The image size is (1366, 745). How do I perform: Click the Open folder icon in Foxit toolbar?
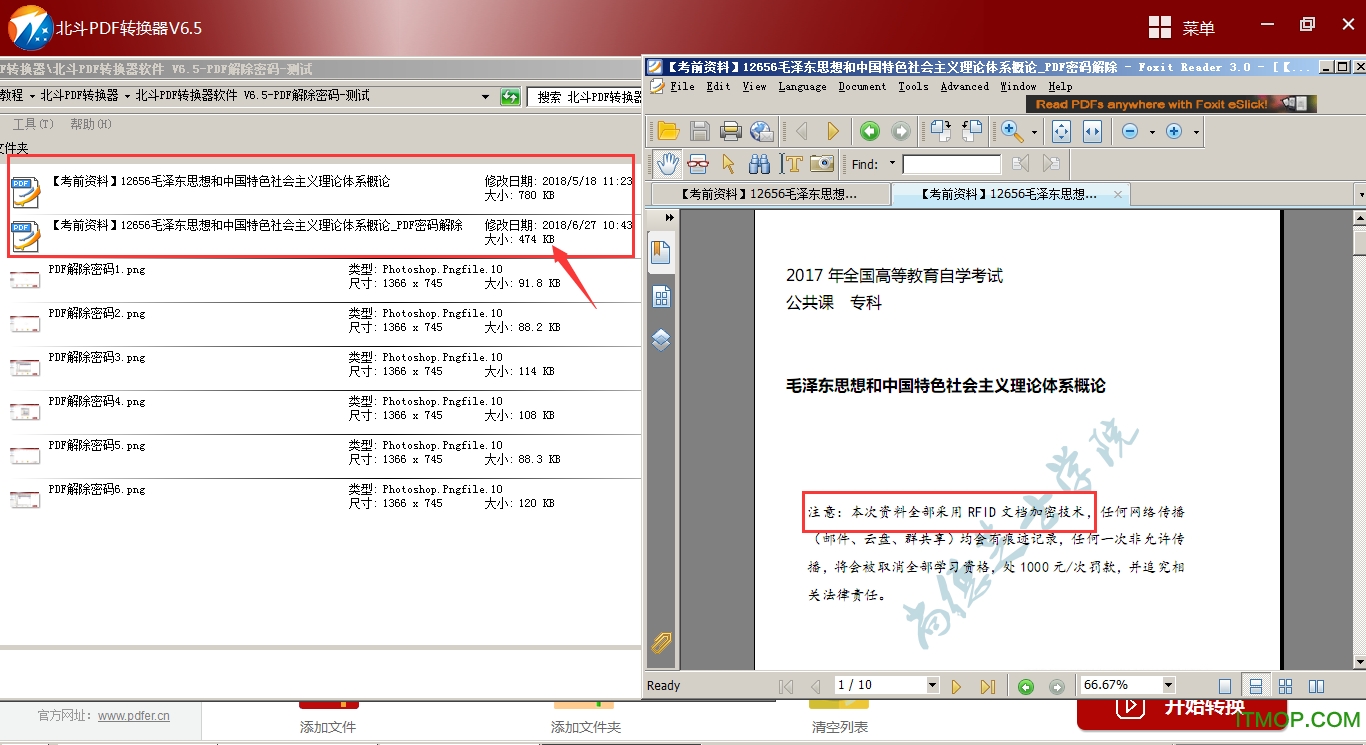668,131
